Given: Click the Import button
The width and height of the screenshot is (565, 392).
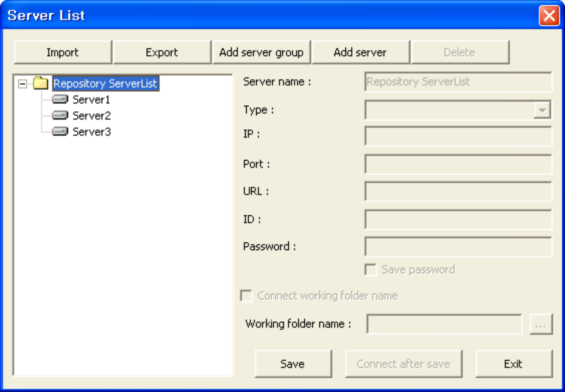Looking at the screenshot, I should 63,52.
